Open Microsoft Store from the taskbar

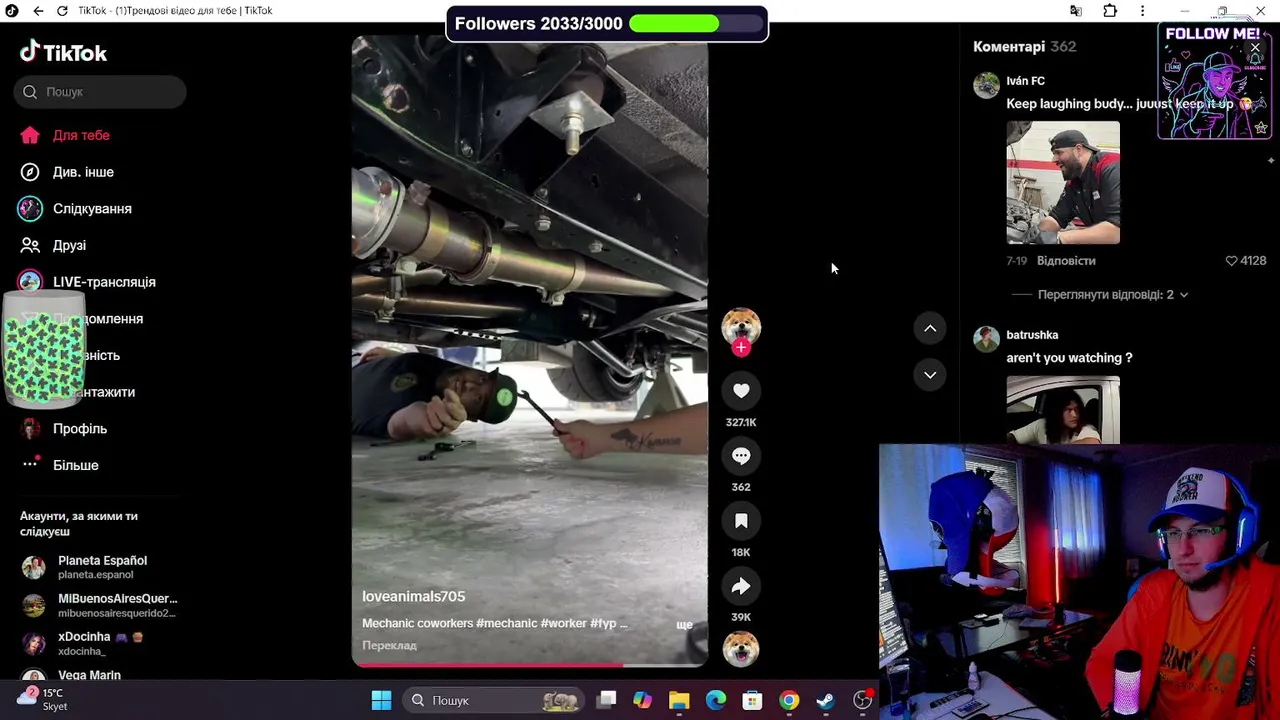(753, 700)
